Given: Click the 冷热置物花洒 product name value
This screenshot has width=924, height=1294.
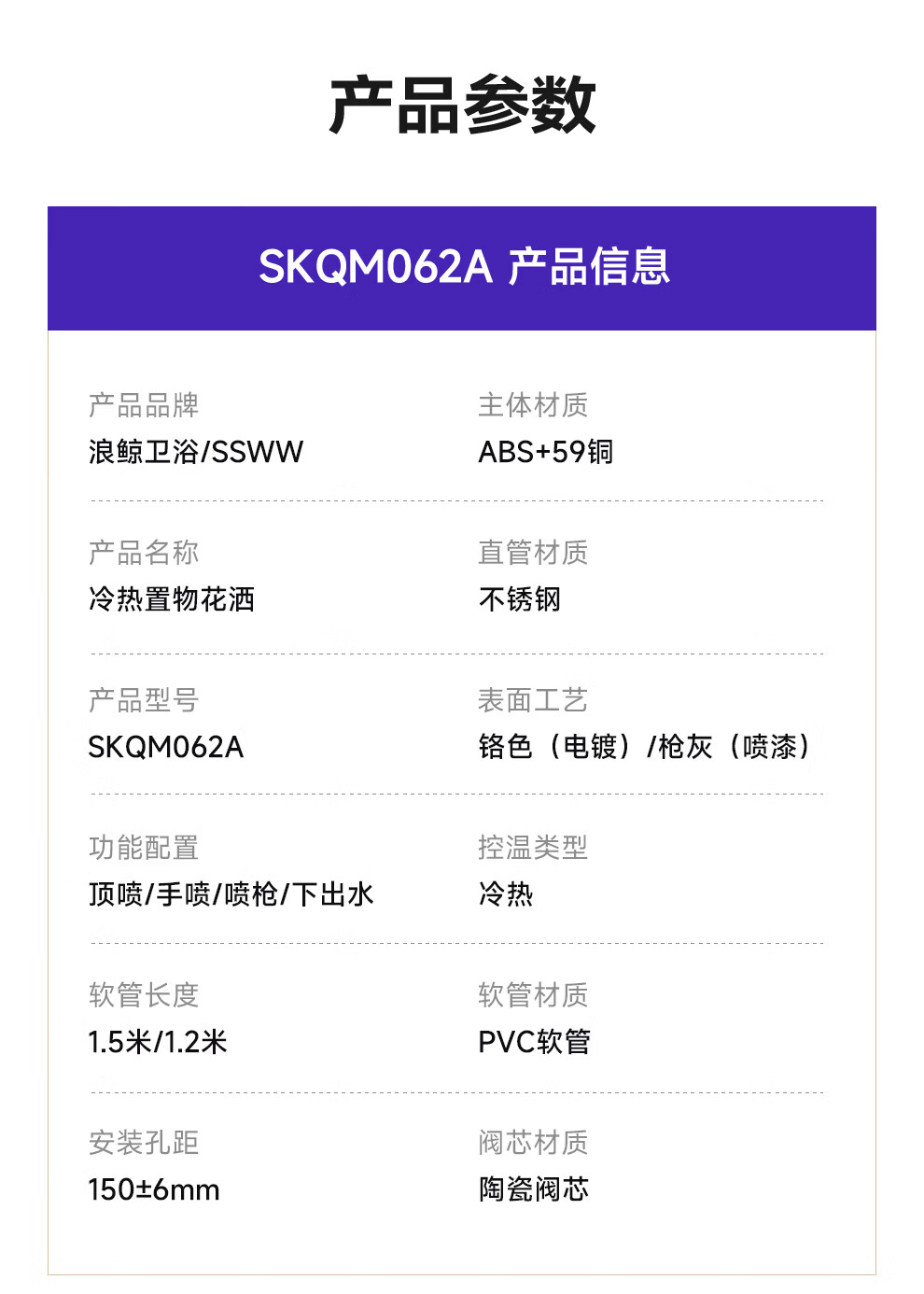Looking at the screenshot, I should click(x=172, y=599).
